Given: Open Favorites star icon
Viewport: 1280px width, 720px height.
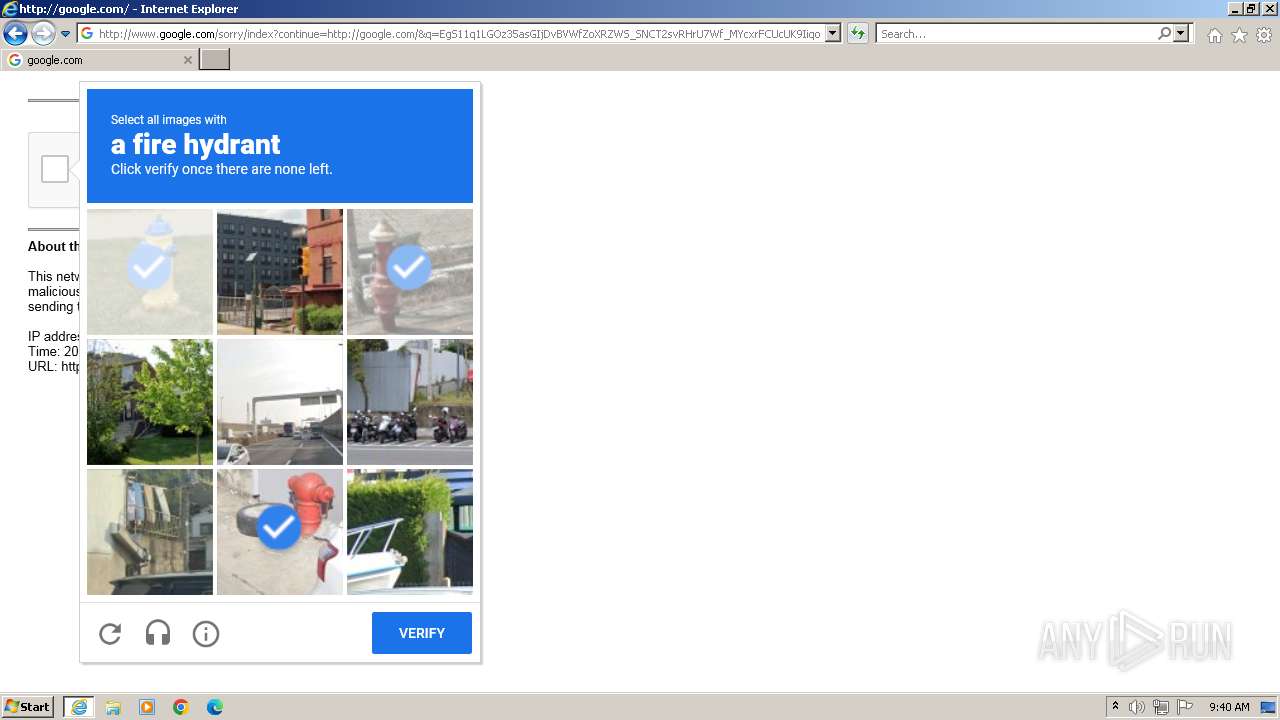Looking at the screenshot, I should click(1239, 35).
